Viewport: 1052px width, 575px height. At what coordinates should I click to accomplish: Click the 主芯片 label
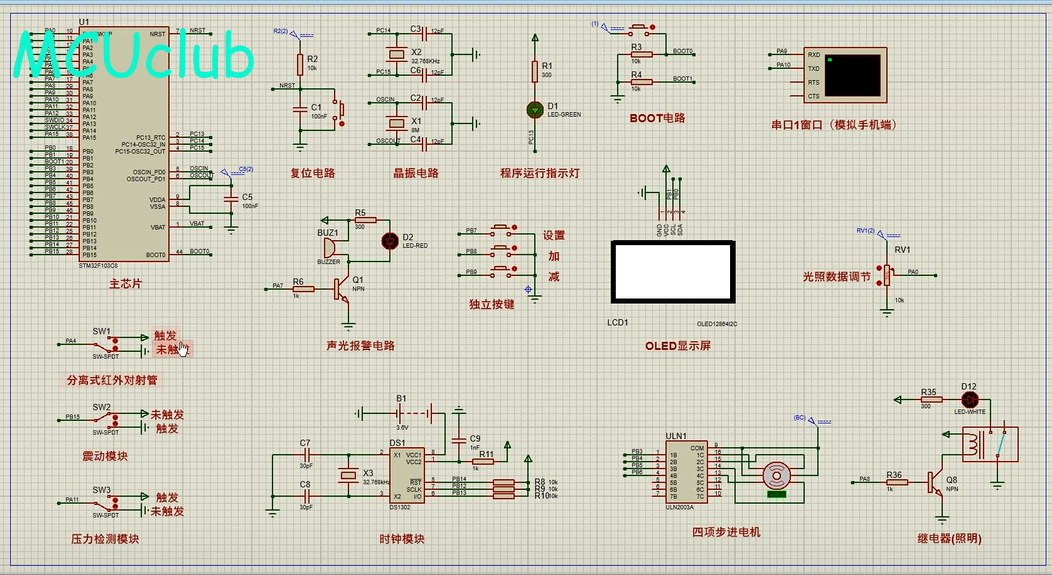pyautogui.click(x=125, y=284)
